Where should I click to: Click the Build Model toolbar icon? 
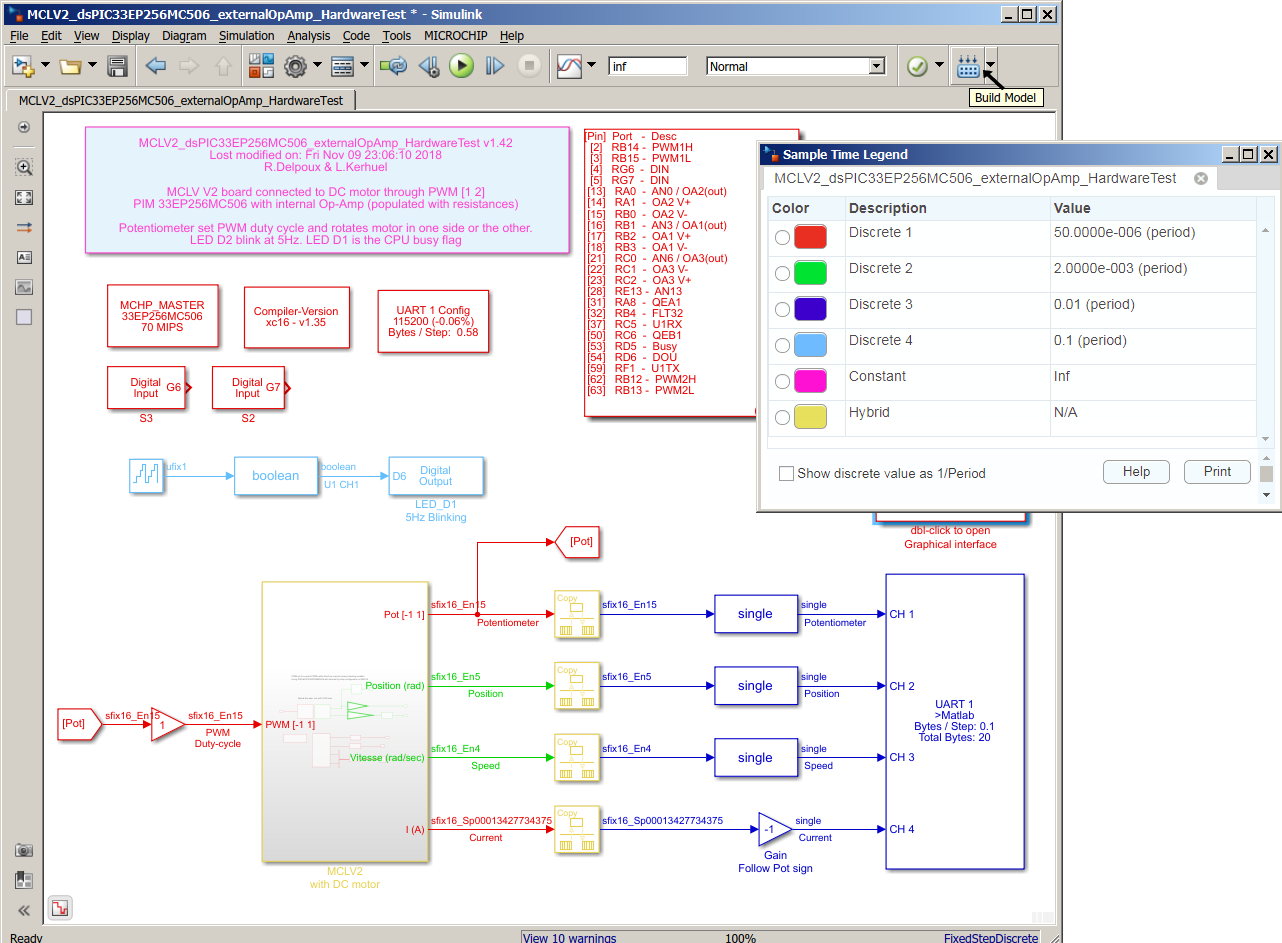click(x=967, y=67)
